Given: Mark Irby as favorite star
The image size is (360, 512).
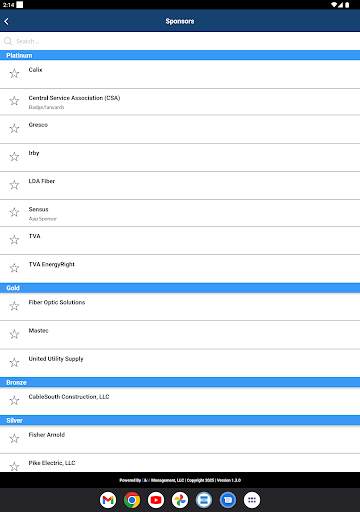Looking at the screenshot, I should tap(14, 156).
